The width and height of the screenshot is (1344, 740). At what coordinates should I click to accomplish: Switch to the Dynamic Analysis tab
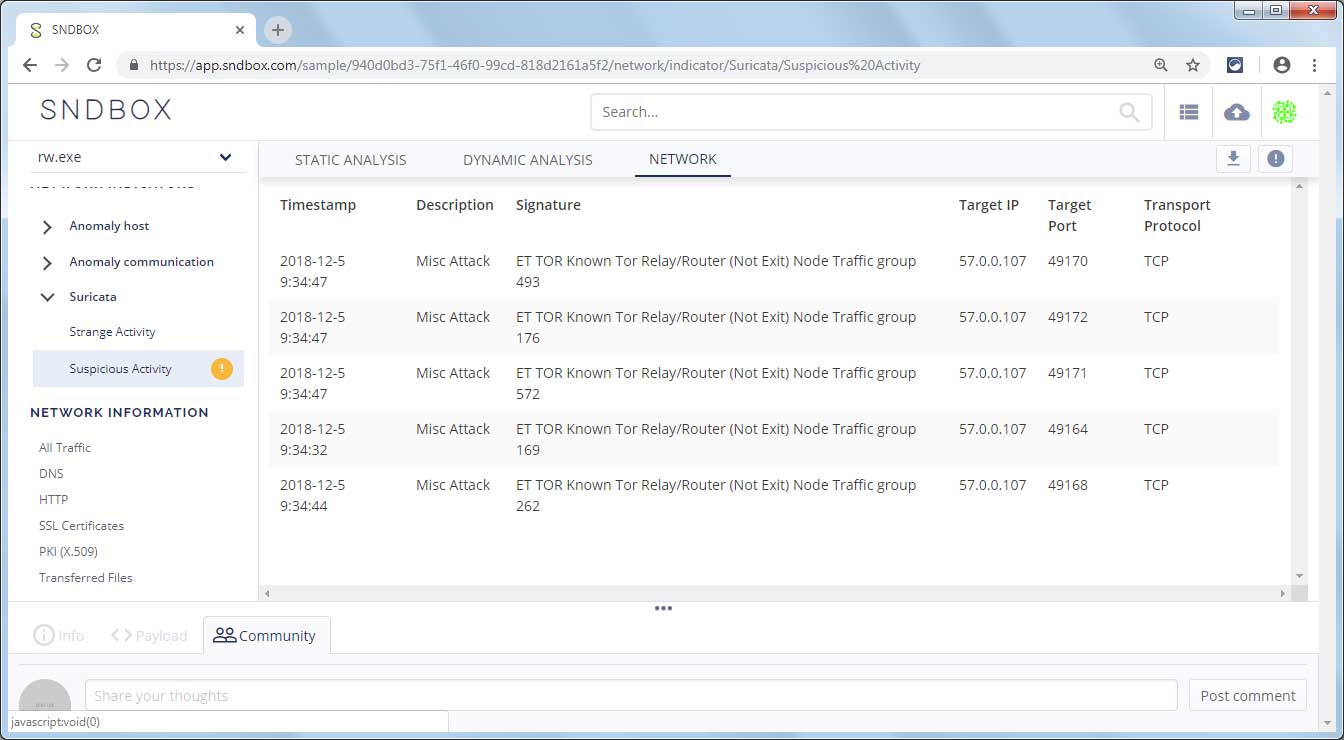coord(528,160)
